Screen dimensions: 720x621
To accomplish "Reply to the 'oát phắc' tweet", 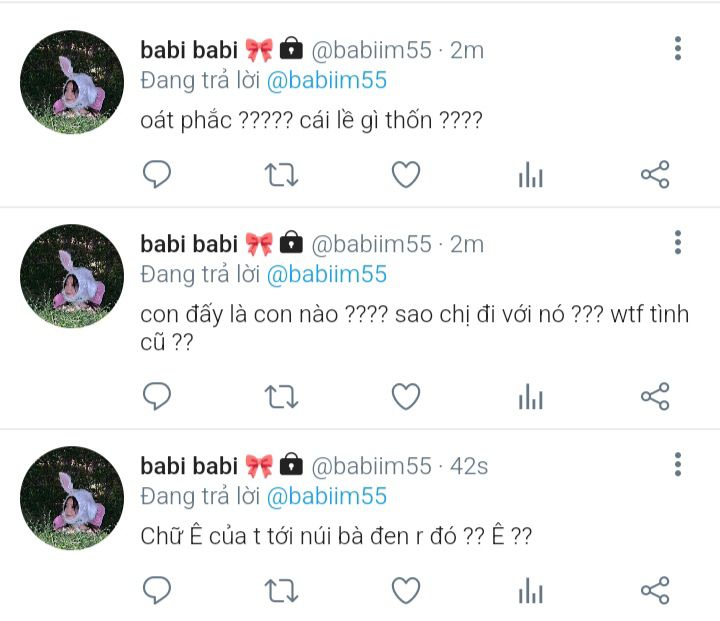I will pyautogui.click(x=157, y=175).
